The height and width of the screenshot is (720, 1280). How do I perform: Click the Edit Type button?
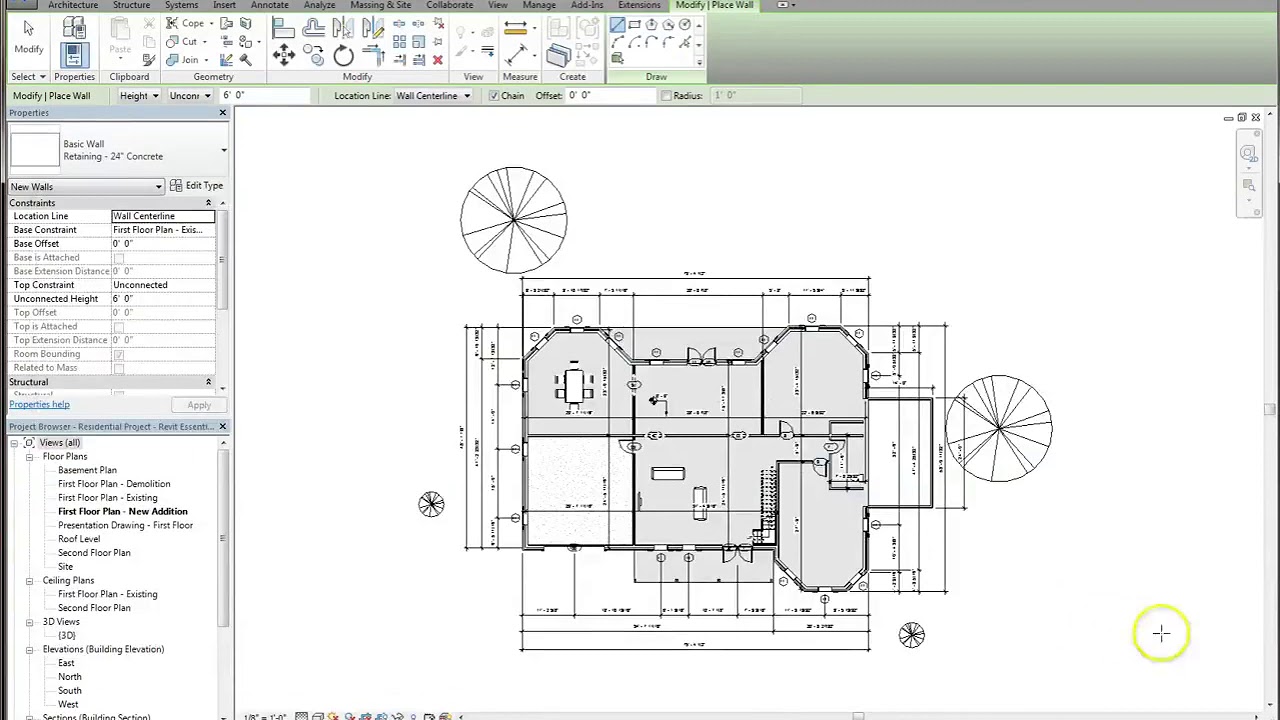click(196, 186)
